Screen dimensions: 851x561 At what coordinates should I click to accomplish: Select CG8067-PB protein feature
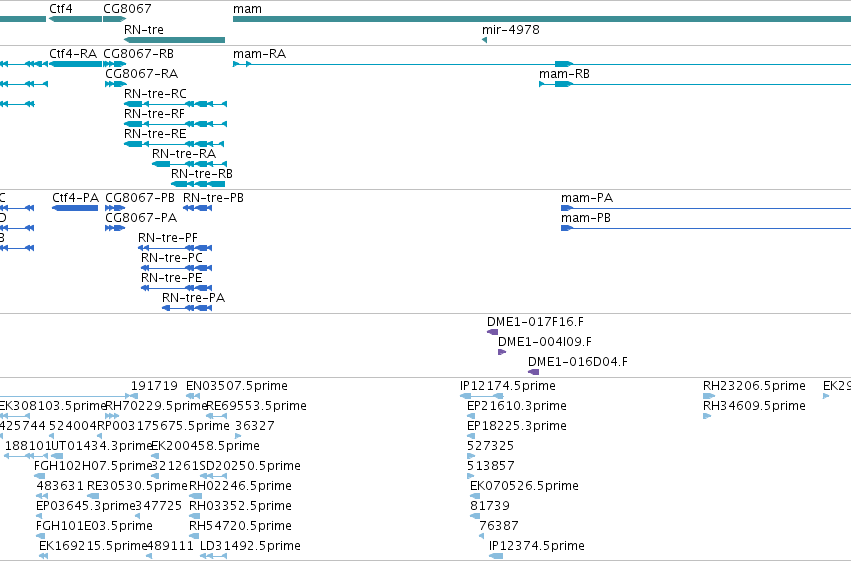pos(115,208)
